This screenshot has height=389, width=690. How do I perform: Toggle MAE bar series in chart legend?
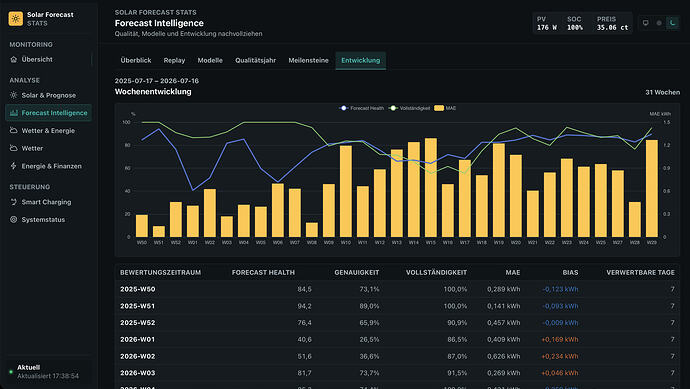(445, 108)
